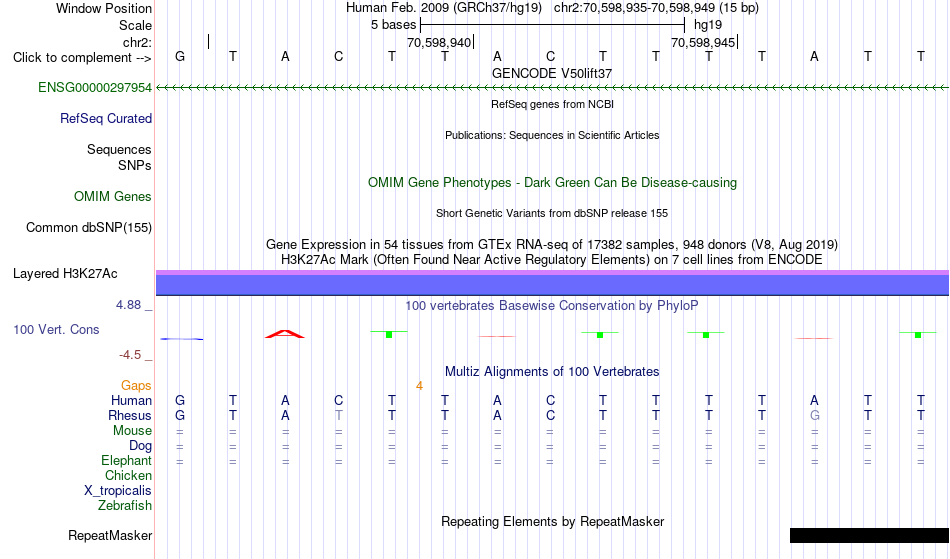Image resolution: width=950 pixels, height=559 pixels.
Task: Select the Common dbSNP(155) track label
Action: coord(88,227)
